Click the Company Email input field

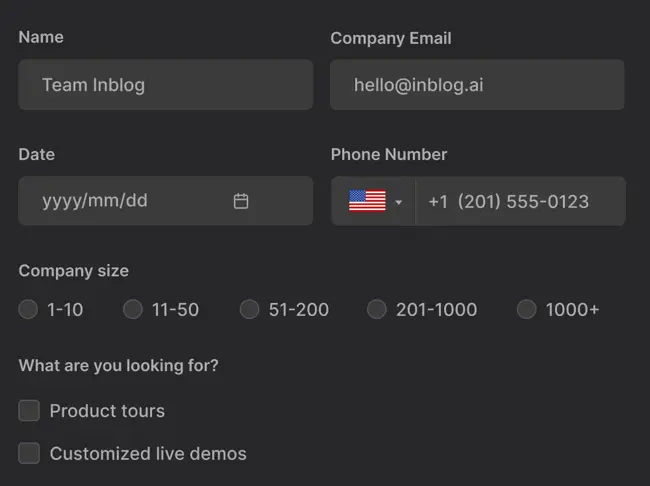pos(477,85)
